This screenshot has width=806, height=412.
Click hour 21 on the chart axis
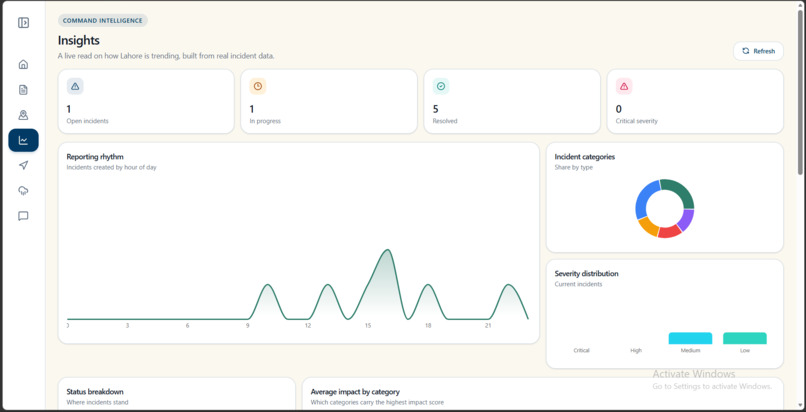coord(488,326)
